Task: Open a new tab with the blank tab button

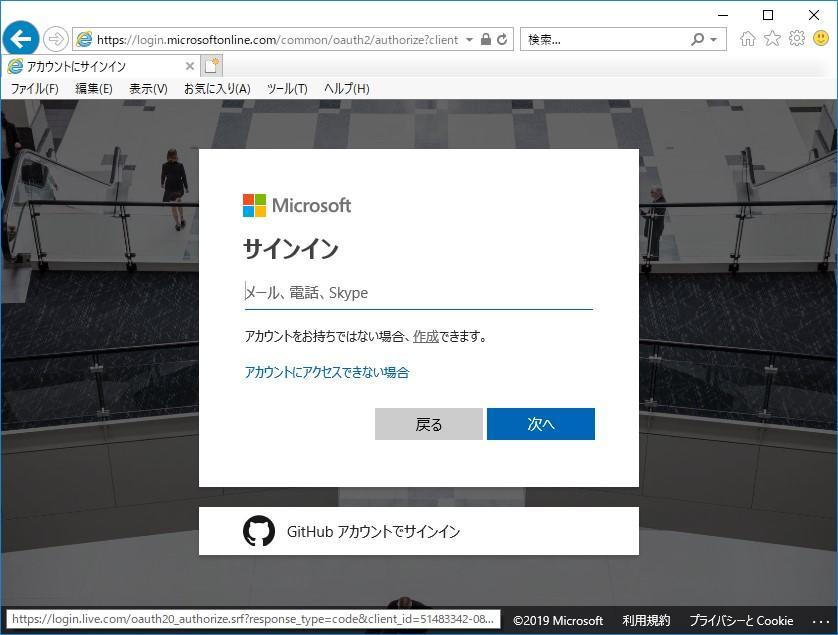Action: point(212,66)
